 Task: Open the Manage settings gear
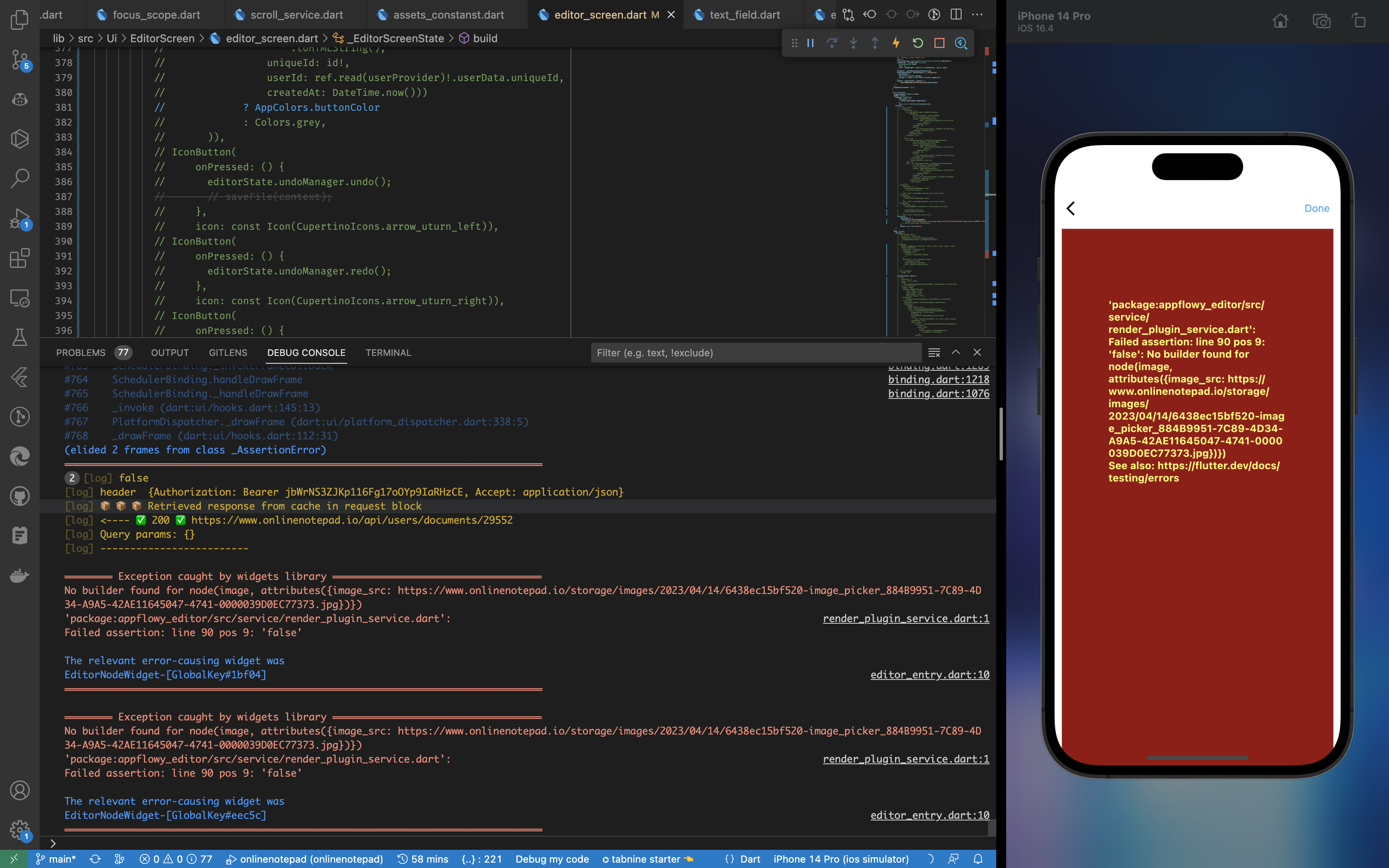(19, 830)
